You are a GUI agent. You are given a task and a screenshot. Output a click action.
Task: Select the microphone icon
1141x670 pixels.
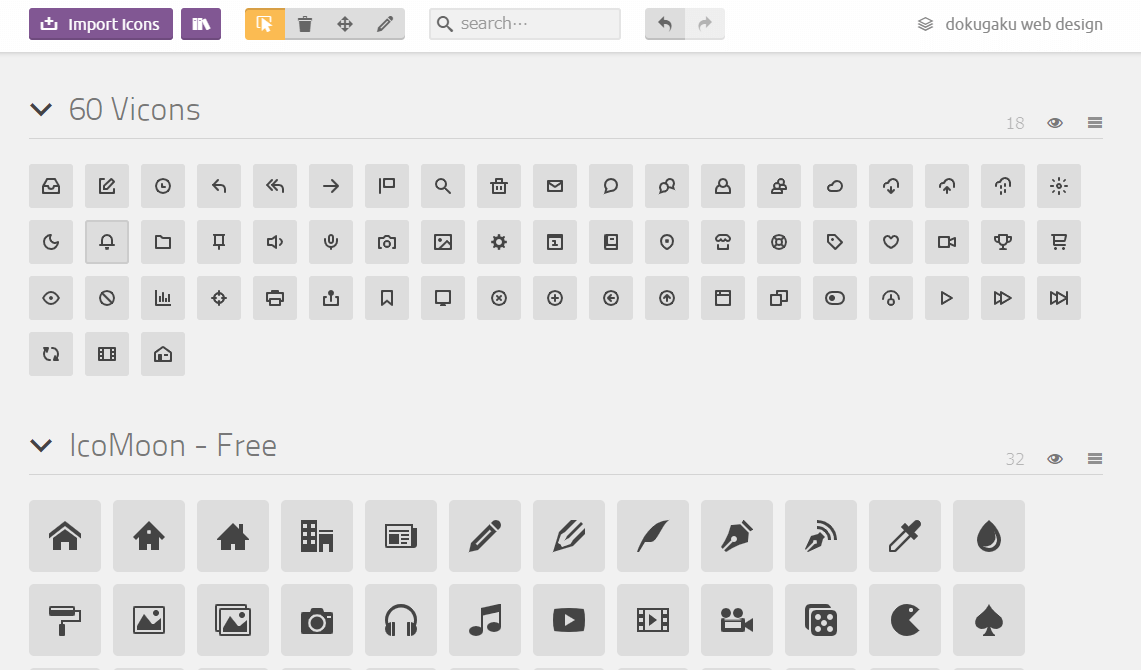pyautogui.click(x=331, y=242)
